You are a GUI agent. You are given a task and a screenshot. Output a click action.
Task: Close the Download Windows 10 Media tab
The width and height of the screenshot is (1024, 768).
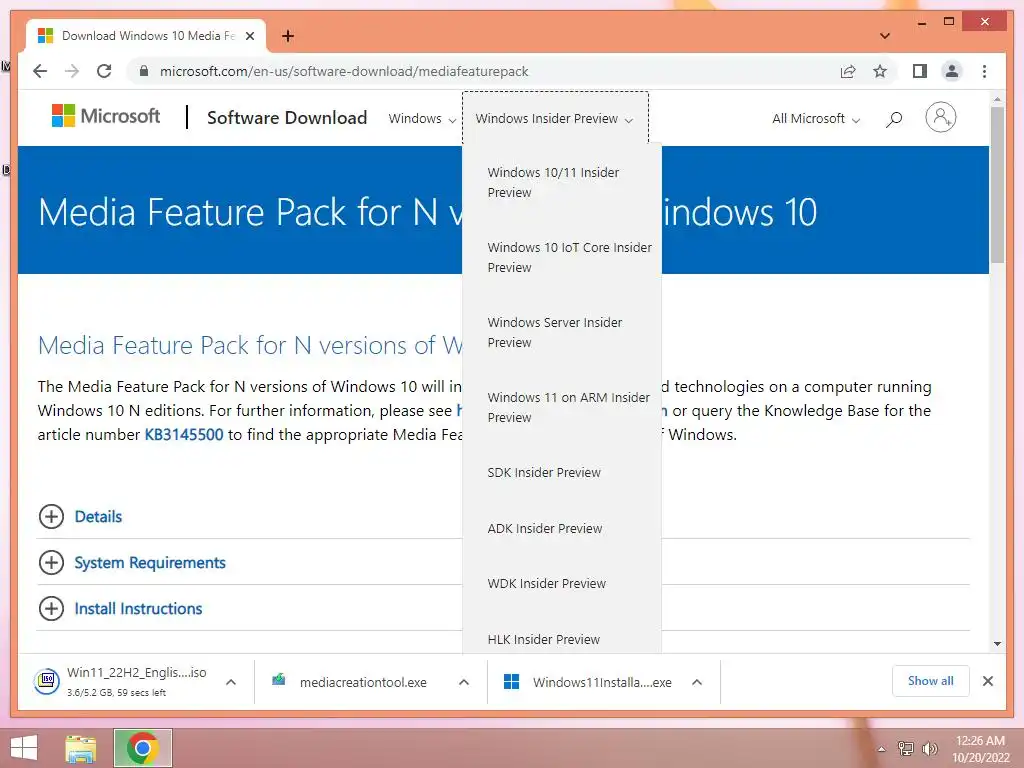point(249,36)
